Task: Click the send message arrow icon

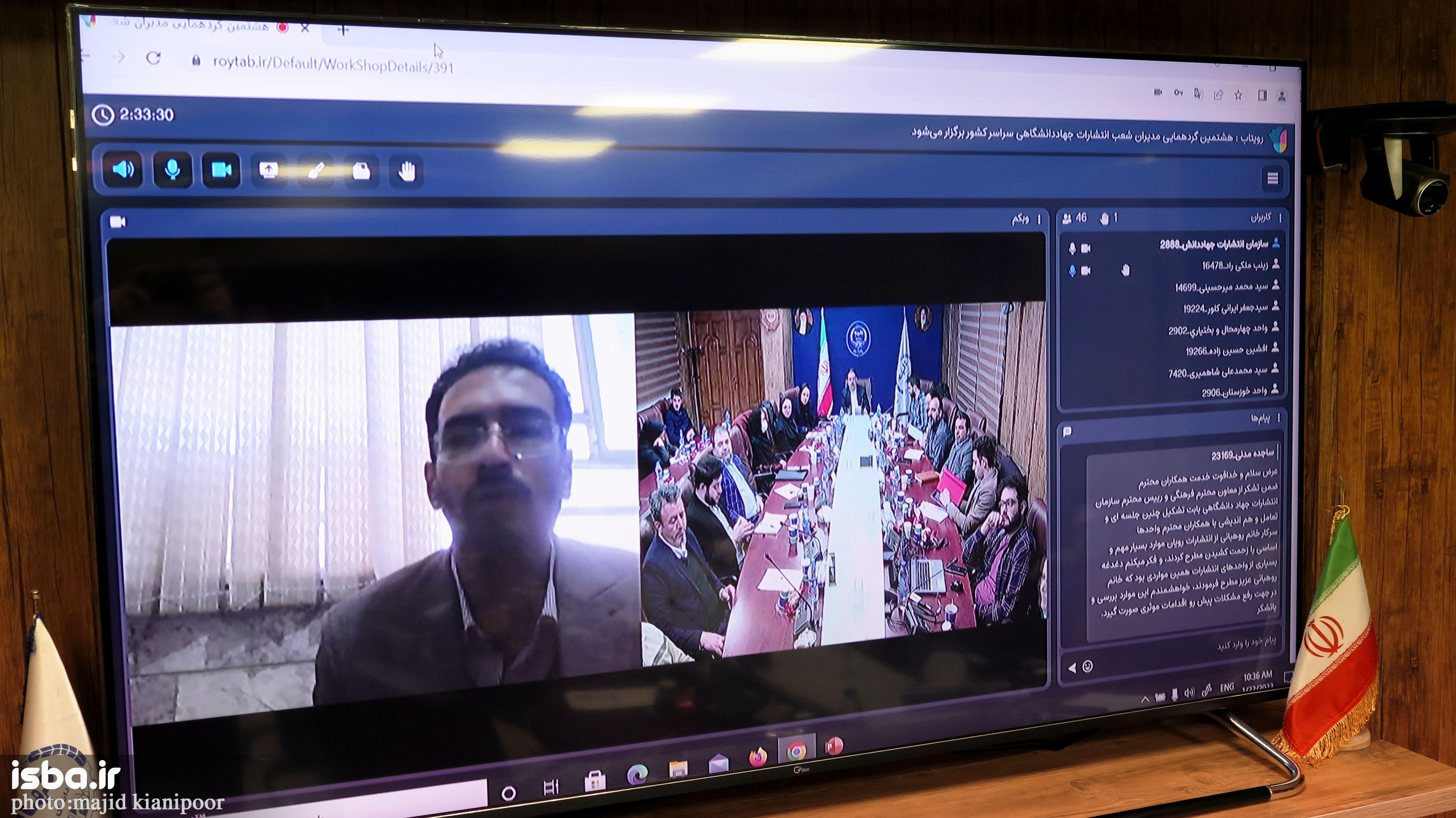Action: (x=1072, y=668)
